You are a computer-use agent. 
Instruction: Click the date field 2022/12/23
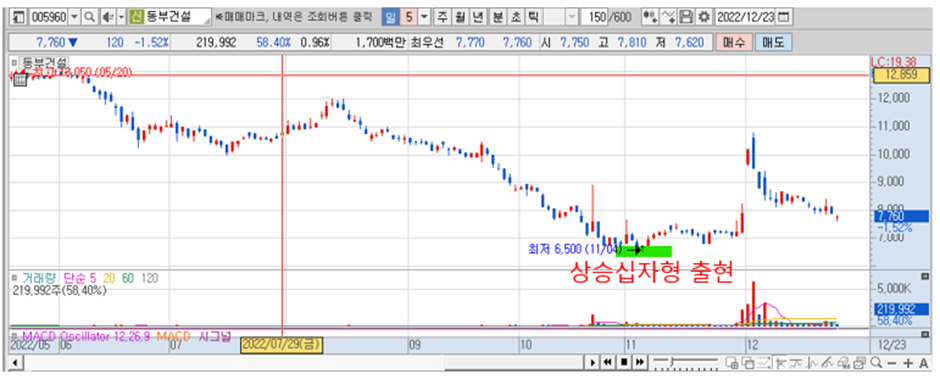point(745,17)
